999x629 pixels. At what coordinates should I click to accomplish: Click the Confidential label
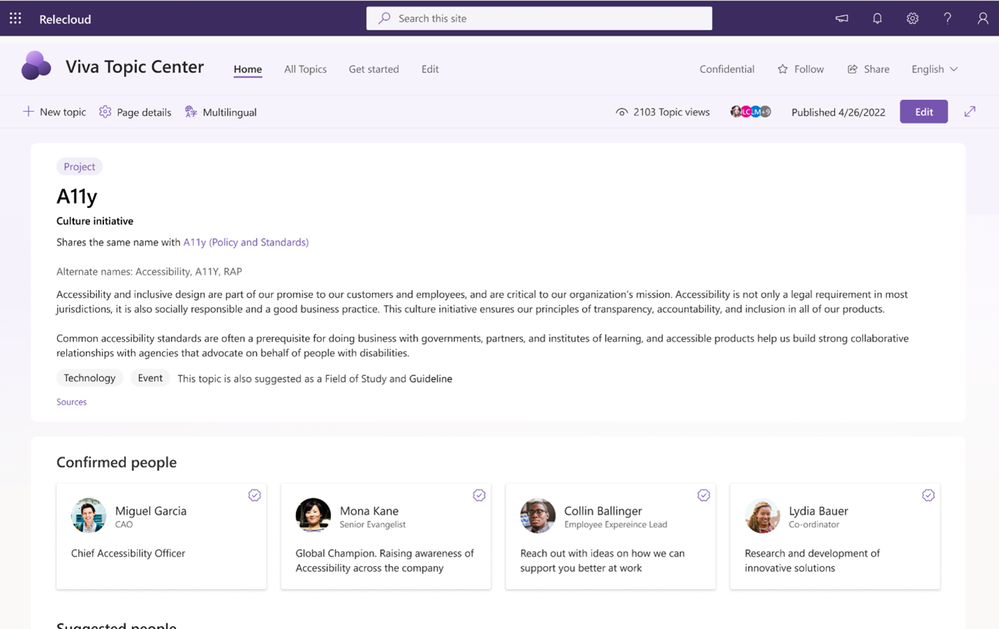tap(727, 69)
